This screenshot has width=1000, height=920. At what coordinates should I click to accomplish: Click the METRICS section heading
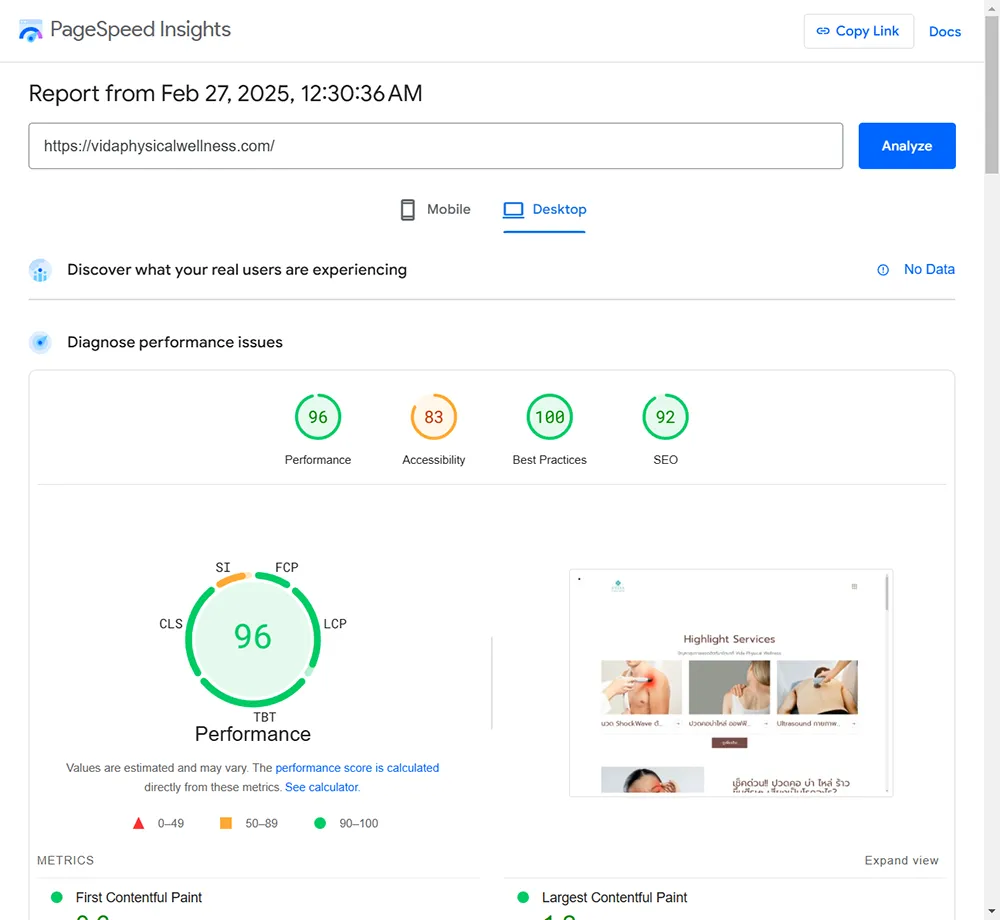[x=65, y=860]
